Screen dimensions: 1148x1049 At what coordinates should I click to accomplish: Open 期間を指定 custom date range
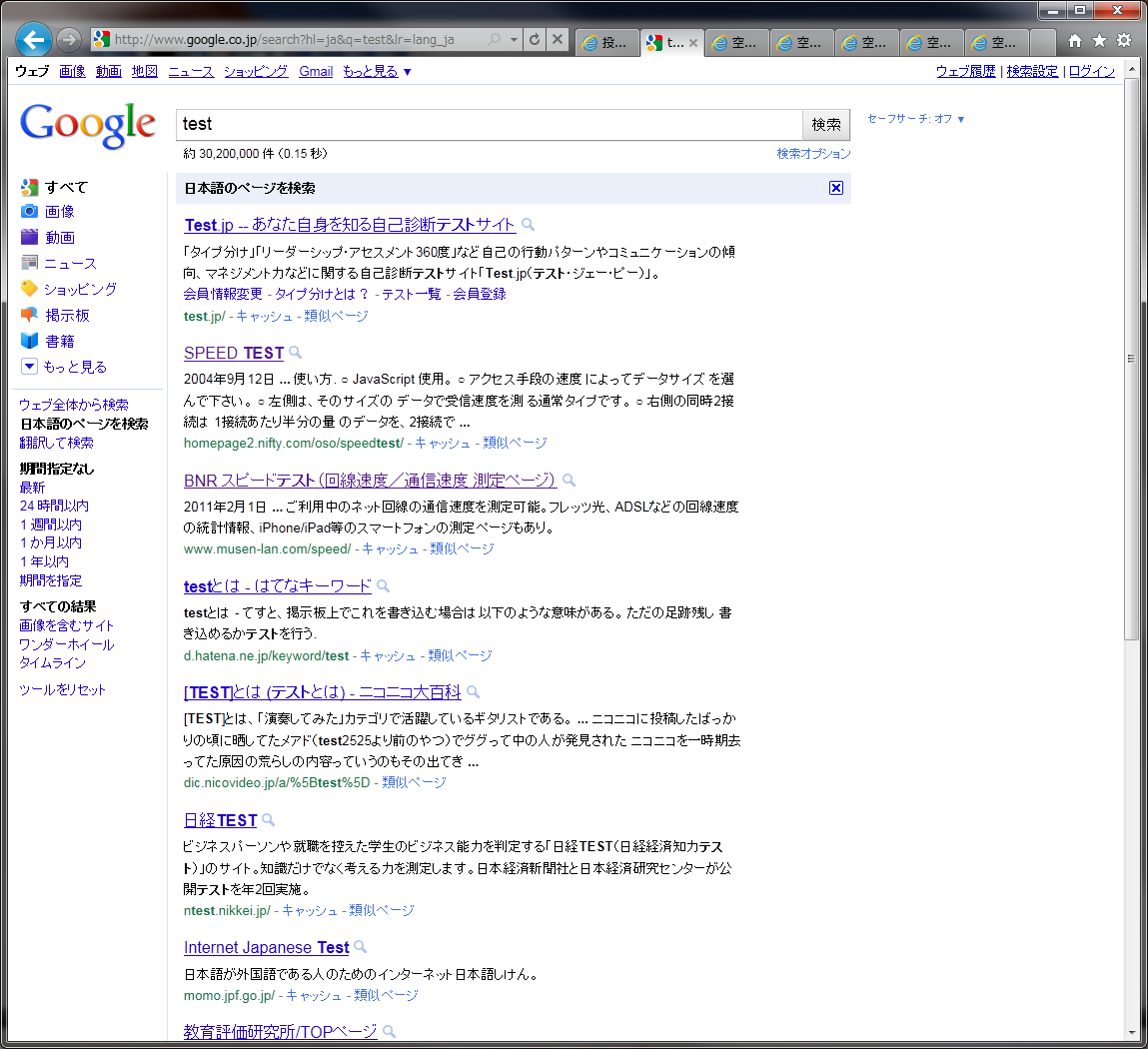tap(51, 580)
